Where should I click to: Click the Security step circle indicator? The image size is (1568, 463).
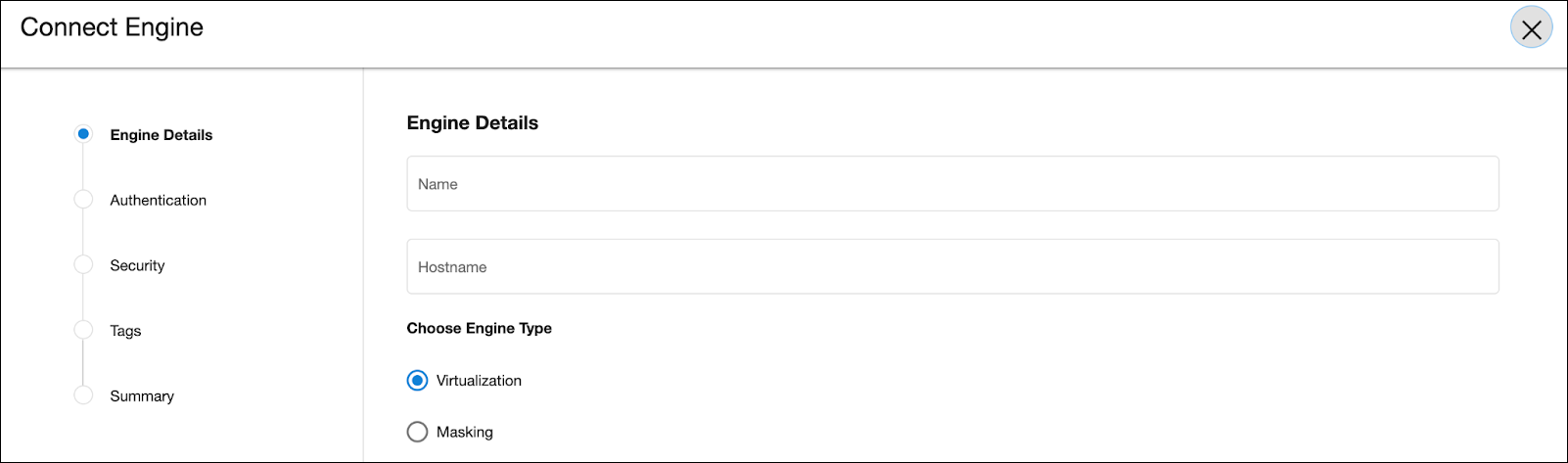point(83,265)
